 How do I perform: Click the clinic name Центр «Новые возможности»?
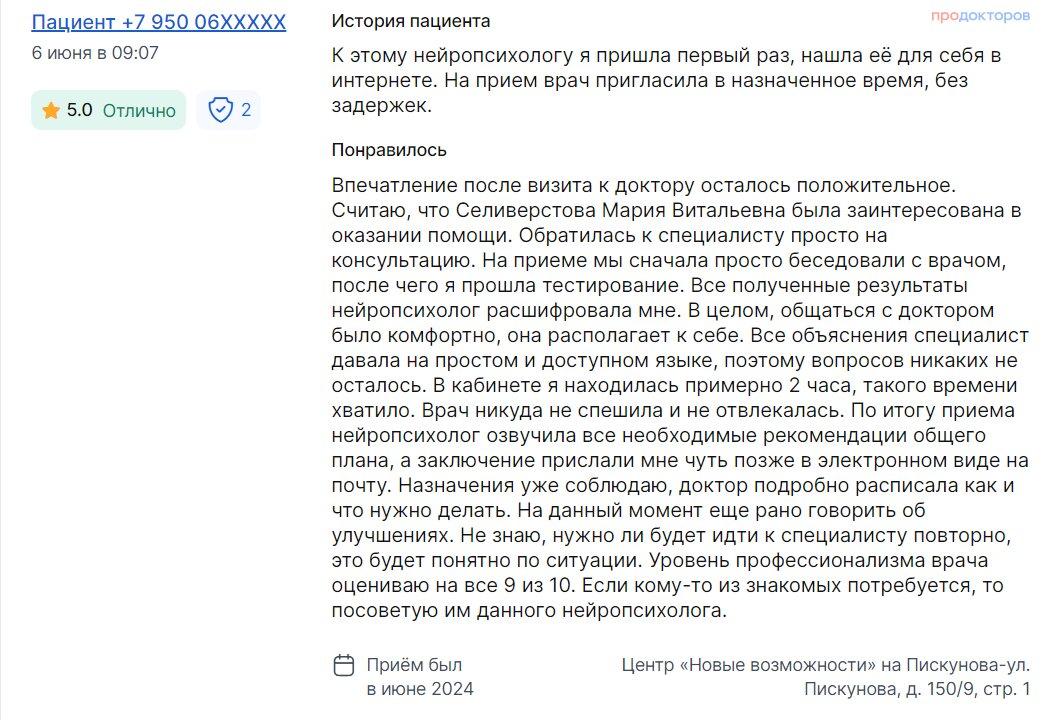point(748,665)
